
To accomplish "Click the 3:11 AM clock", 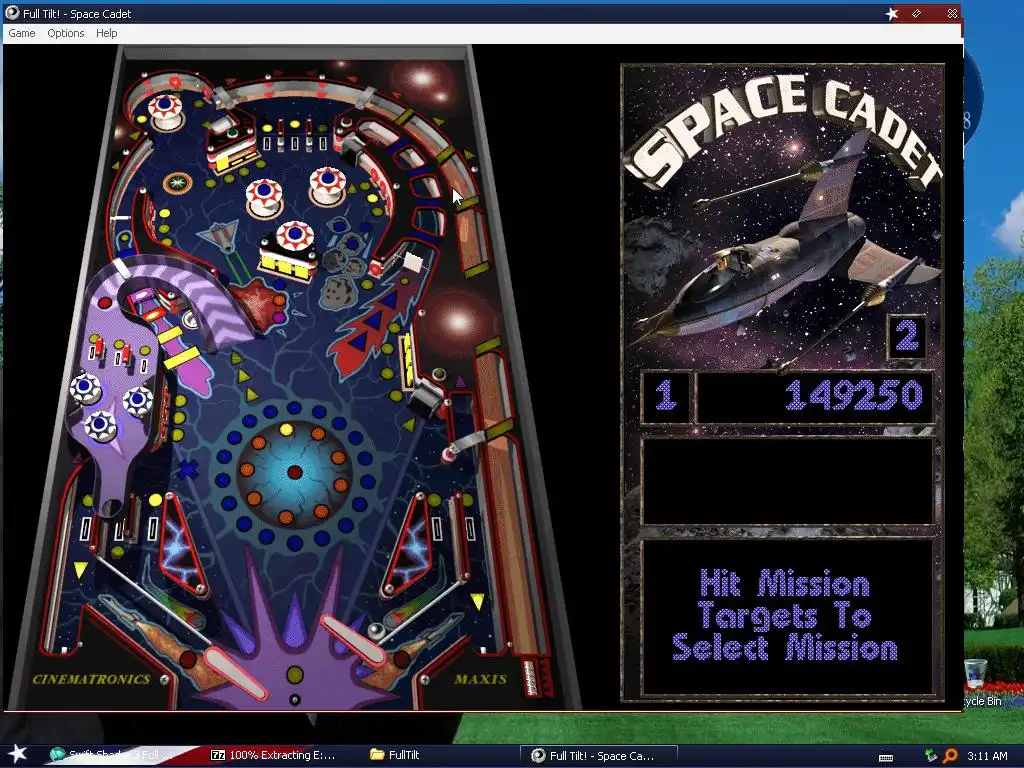I will pos(987,756).
